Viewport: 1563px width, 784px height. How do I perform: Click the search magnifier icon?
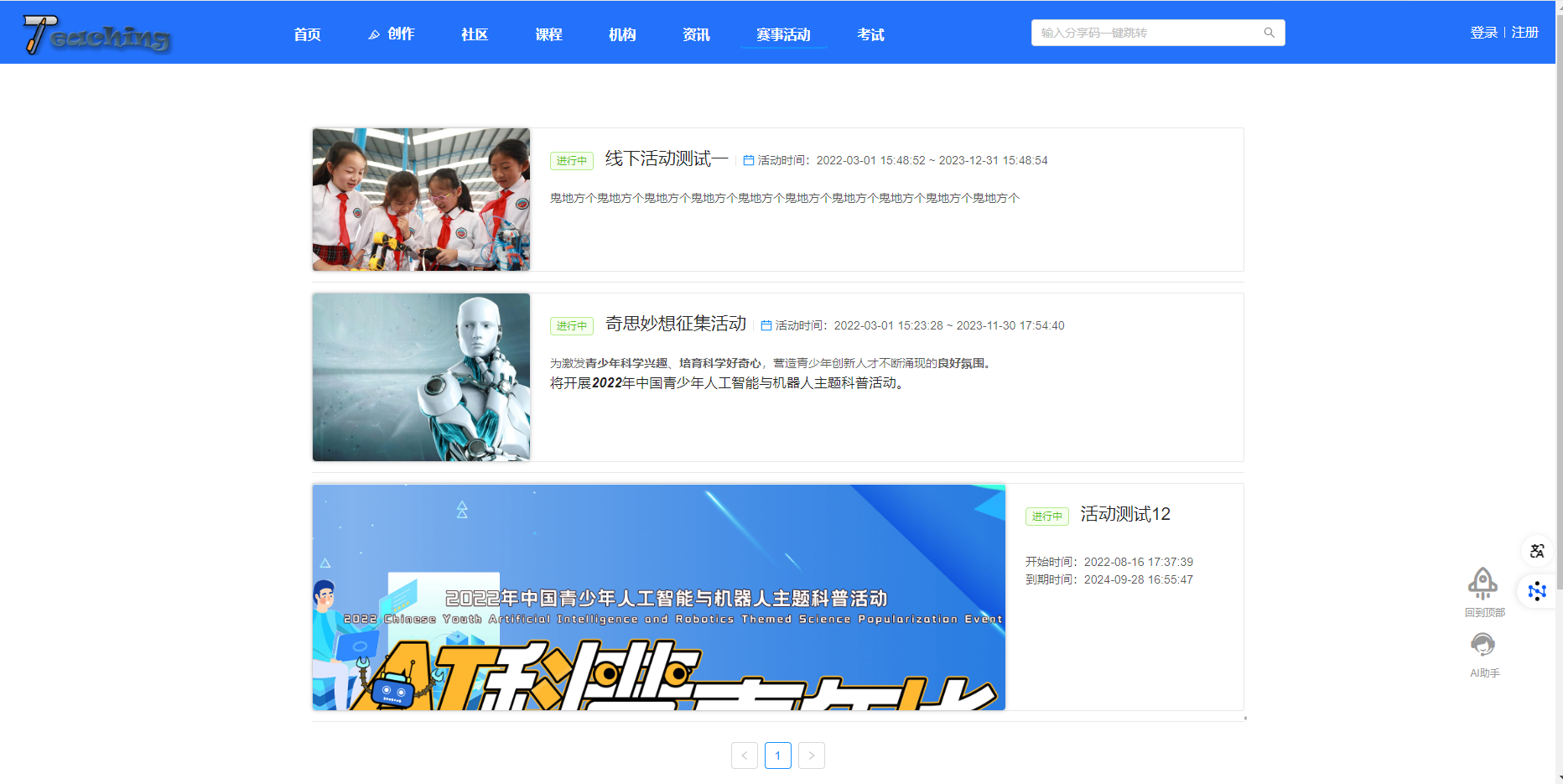tap(1269, 33)
